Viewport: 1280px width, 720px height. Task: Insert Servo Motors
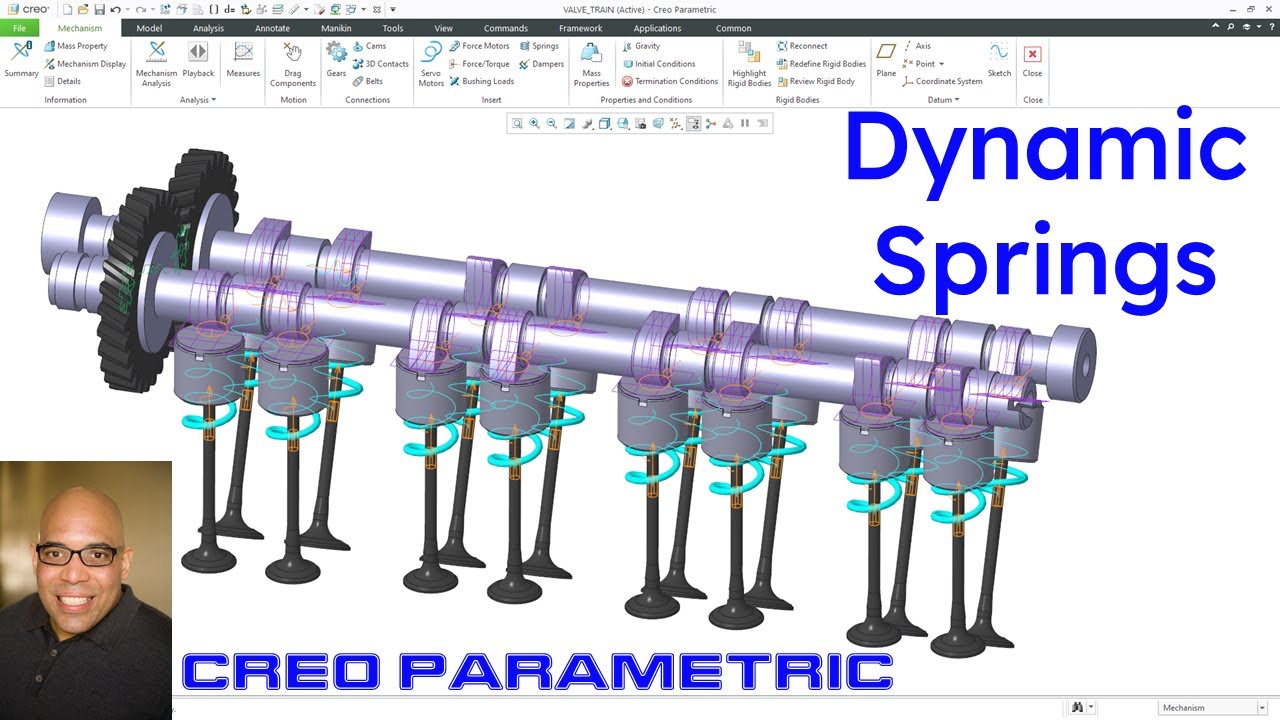coord(431,64)
